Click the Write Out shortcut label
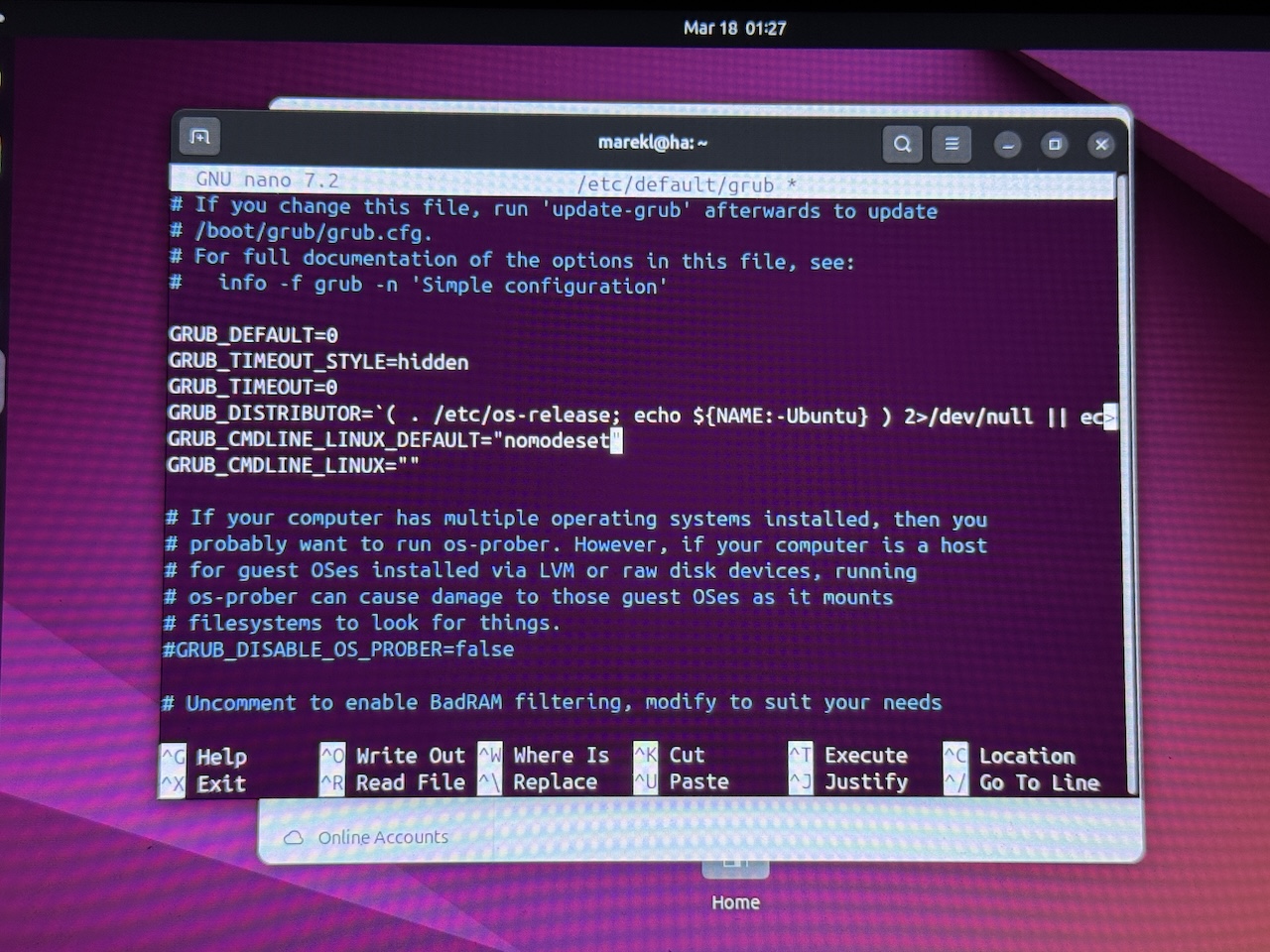 (410, 756)
